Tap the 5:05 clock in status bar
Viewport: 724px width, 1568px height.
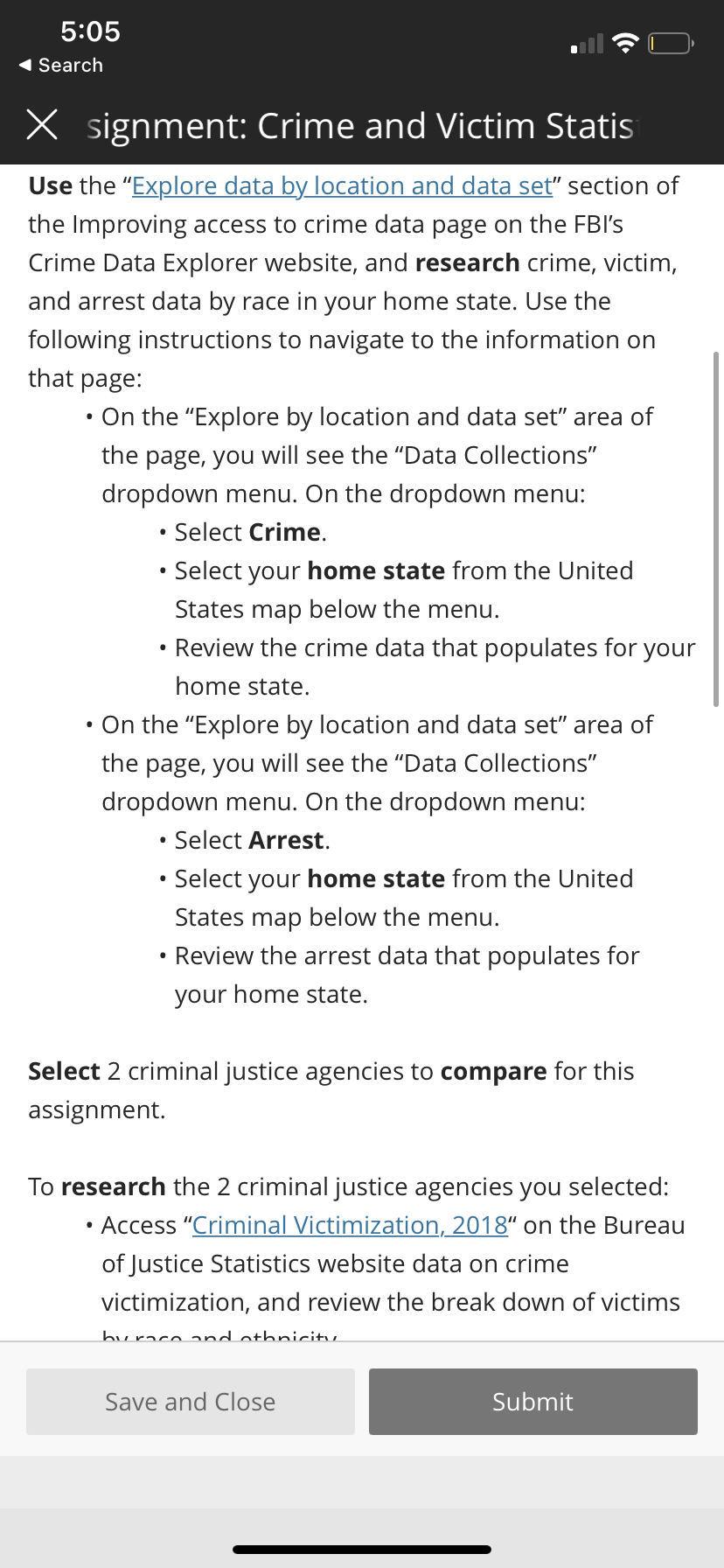[x=90, y=31]
